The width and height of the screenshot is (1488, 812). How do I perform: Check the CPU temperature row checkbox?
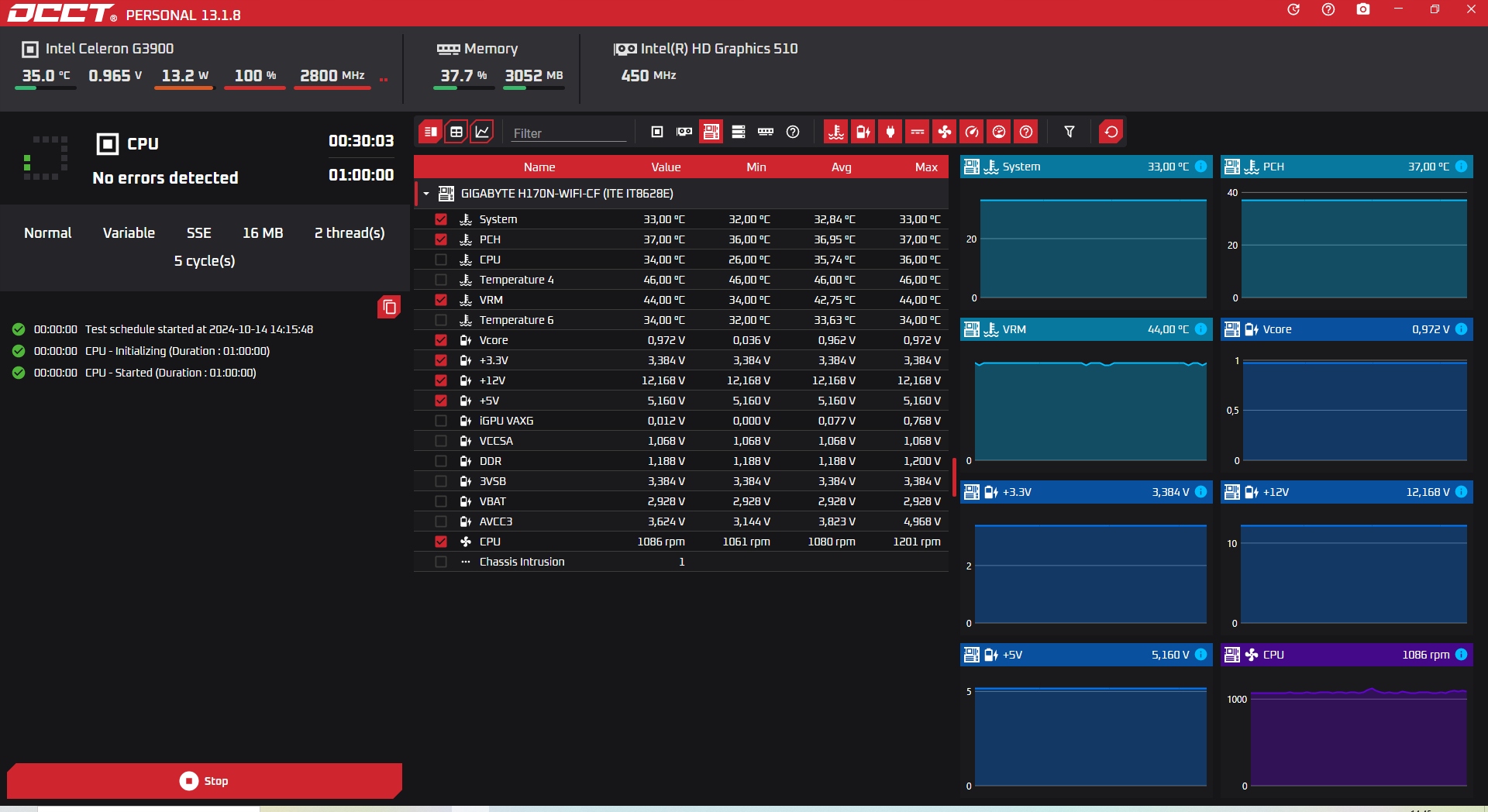(441, 260)
